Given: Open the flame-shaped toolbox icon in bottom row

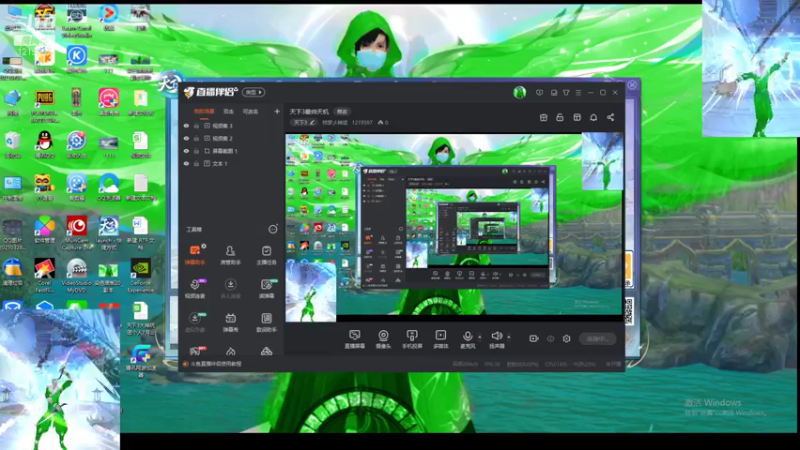Looking at the screenshot, I should [231, 351].
